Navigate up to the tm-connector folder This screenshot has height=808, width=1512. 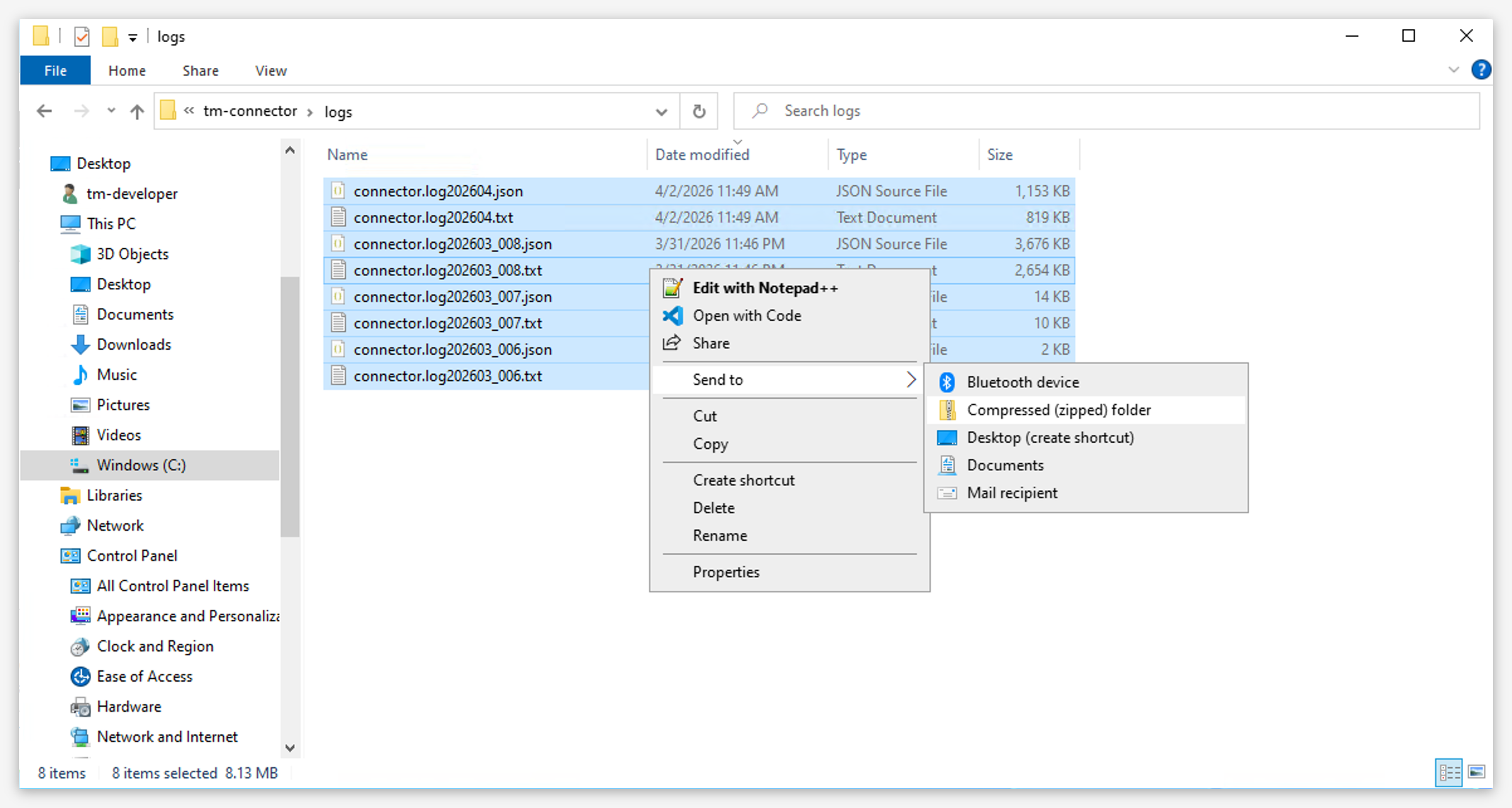coord(136,111)
